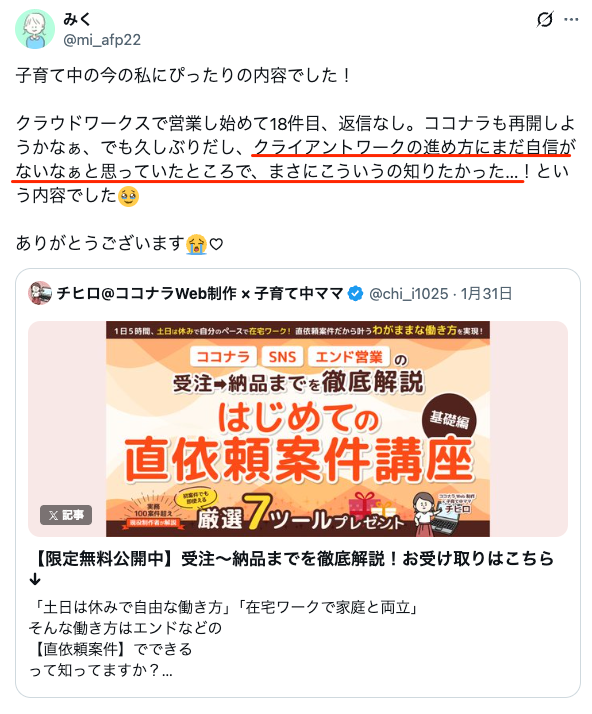Click the heart symbol ending the post
Image resolution: width=592 pixels, height=714 pixels.
tap(216, 245)
